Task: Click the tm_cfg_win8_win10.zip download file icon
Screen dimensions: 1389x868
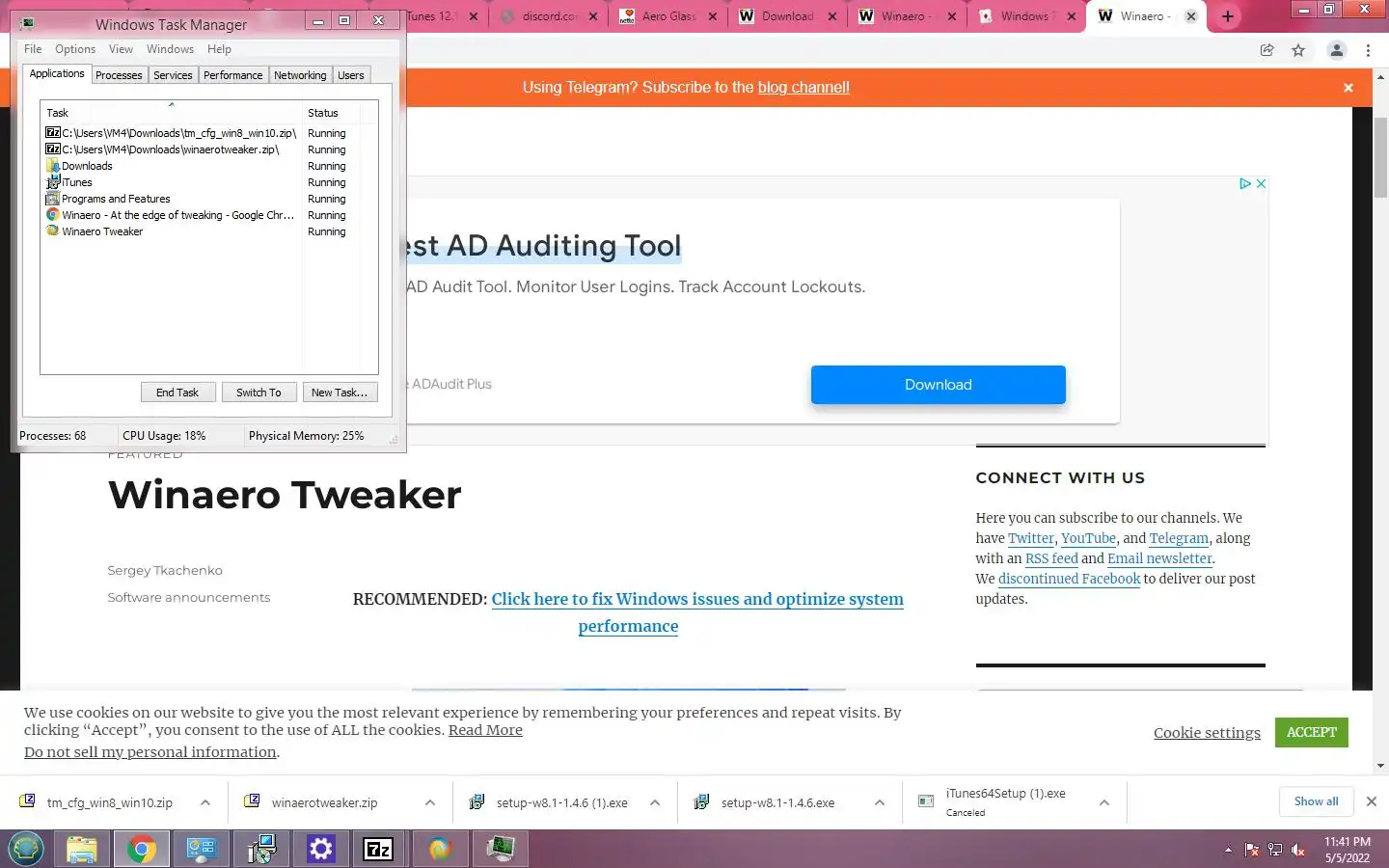Action: [x=27, y=801]
